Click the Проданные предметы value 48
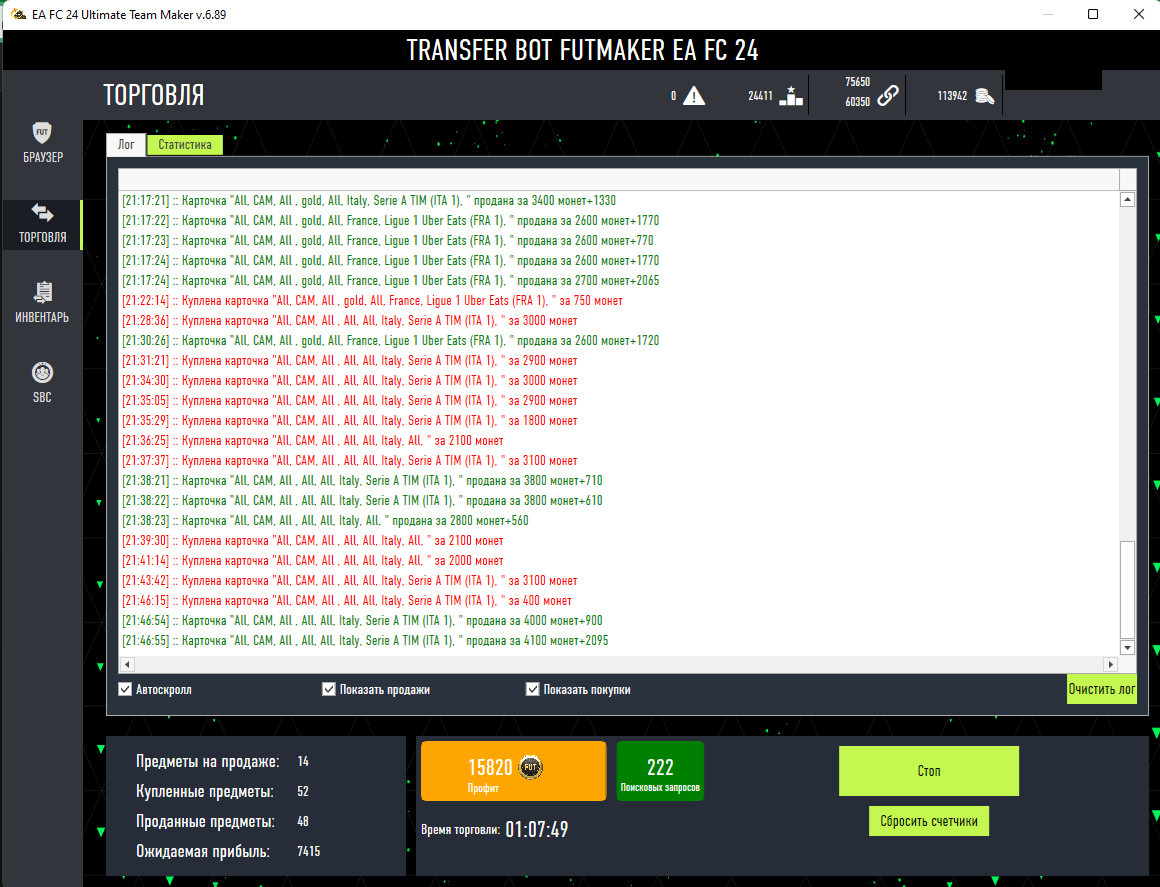1160x887 pixels. (303, 821)
